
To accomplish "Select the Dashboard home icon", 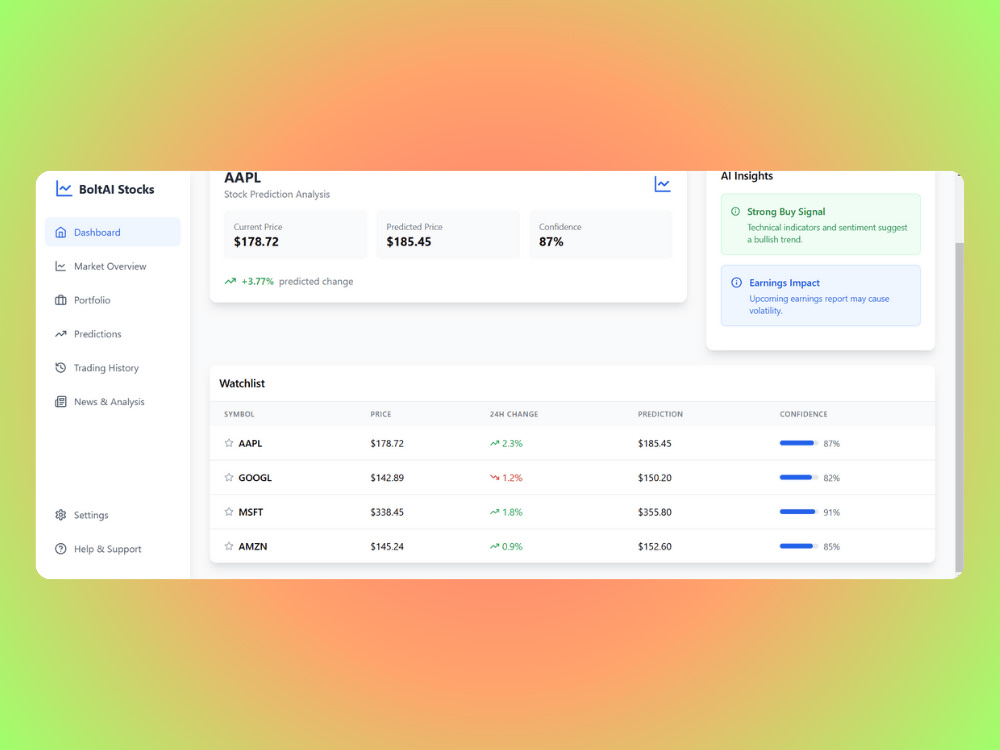I will pyautogui.click(x=61, y=231).
